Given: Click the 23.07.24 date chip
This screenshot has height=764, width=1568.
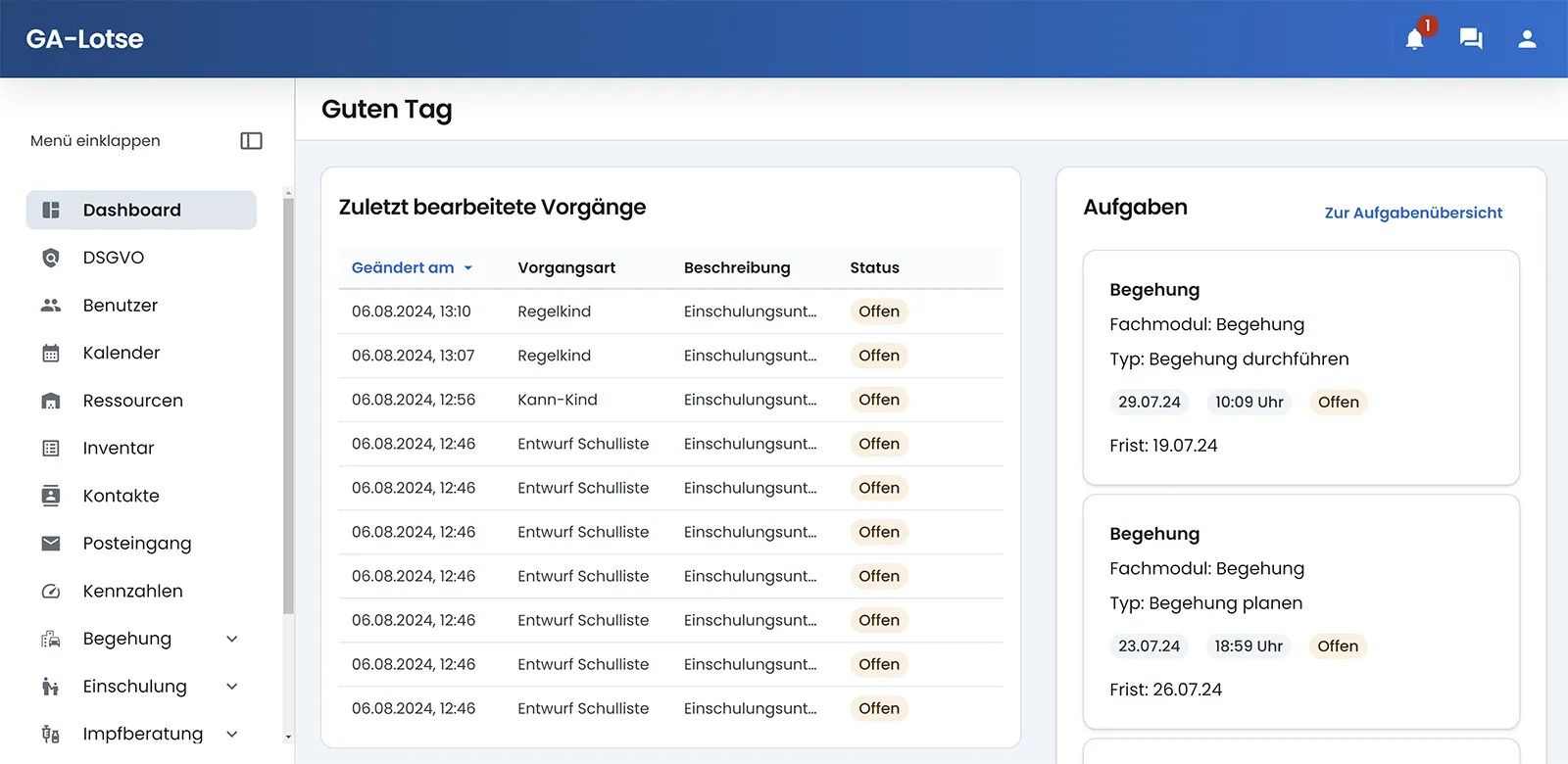Looking at the screenshot, I should tap(1150, 646).
